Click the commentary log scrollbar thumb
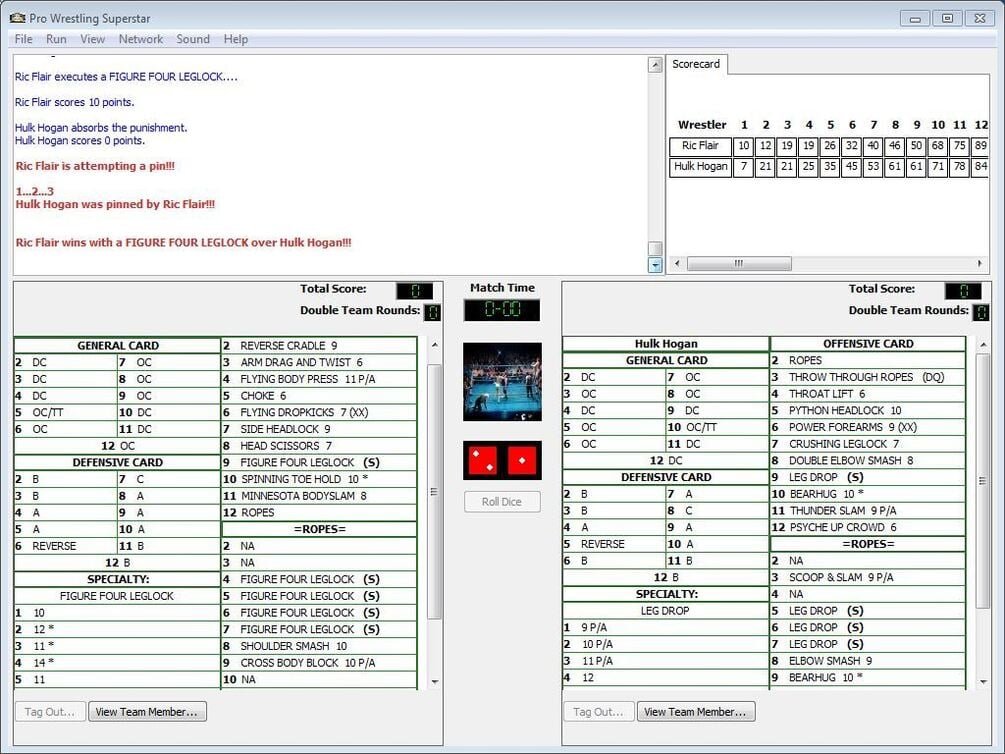1005x754 pixels. point(655,248)
